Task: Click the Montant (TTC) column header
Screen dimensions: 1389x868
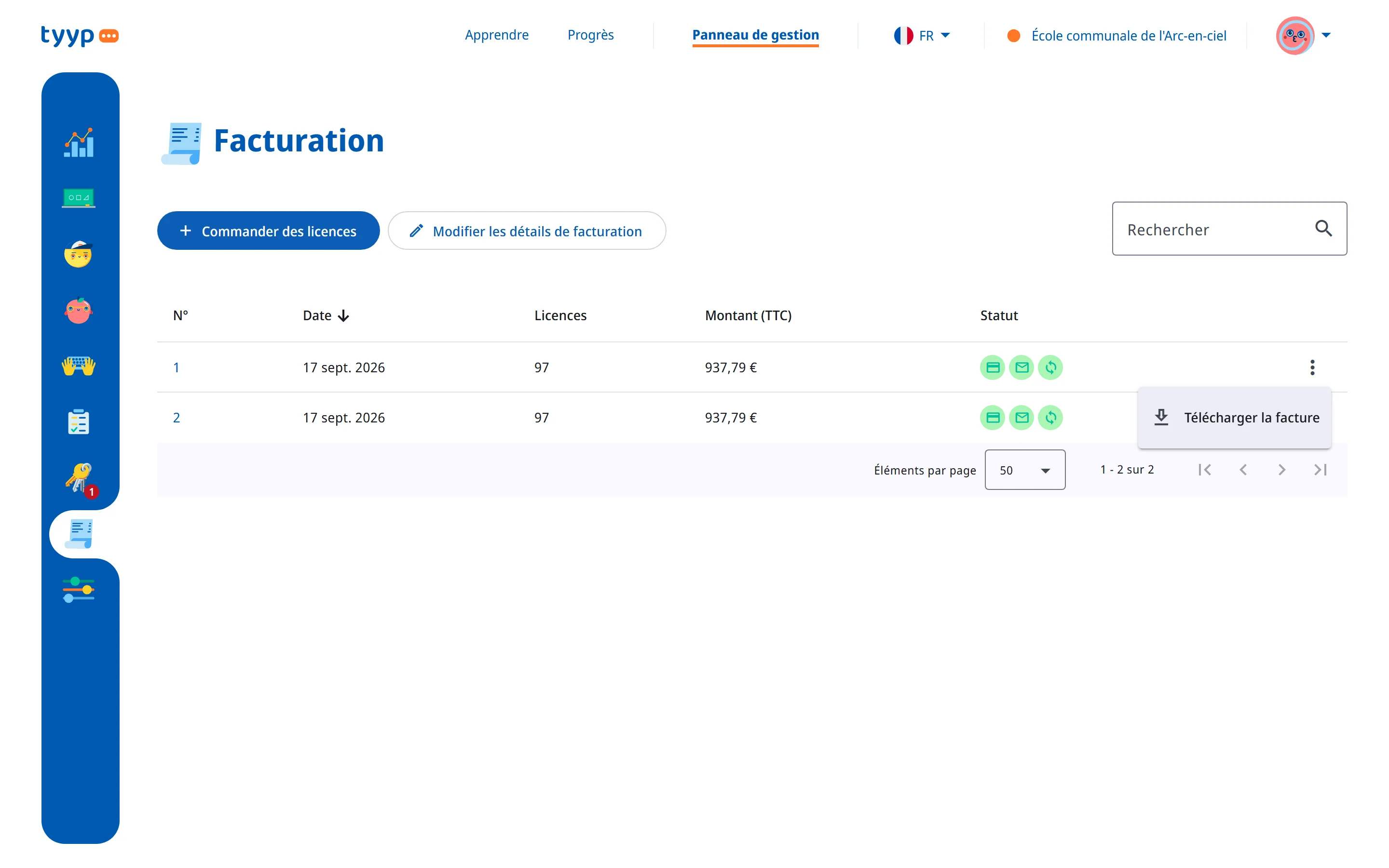Action: 748,316
